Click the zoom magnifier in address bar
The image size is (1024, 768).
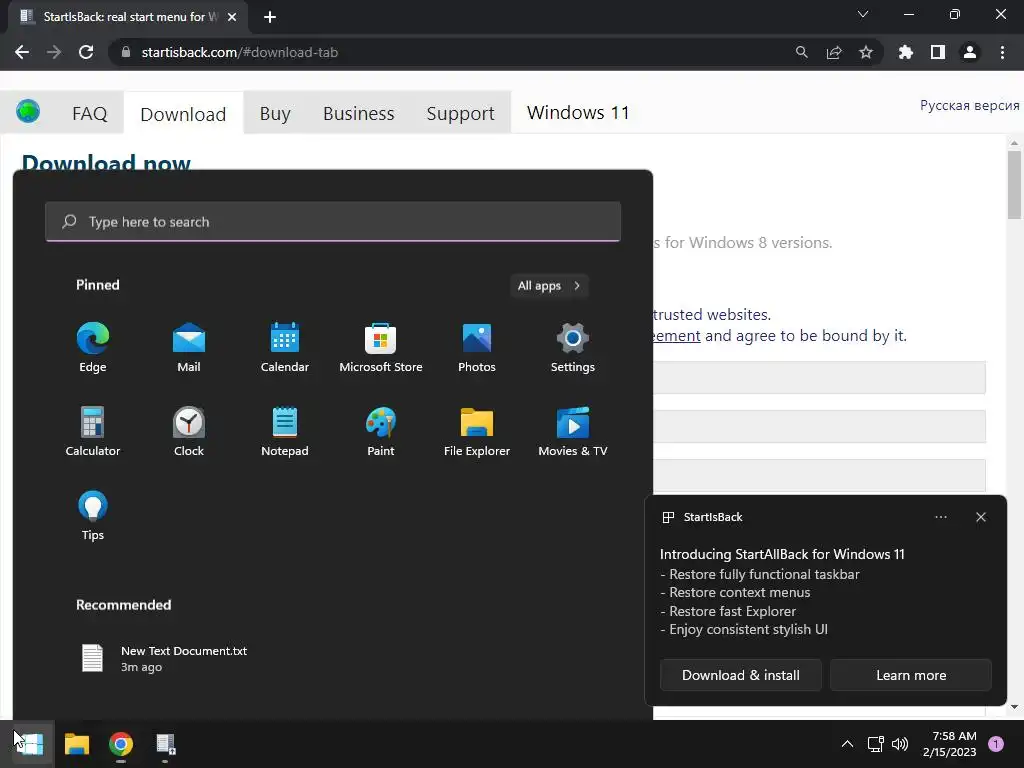point(802,52)
